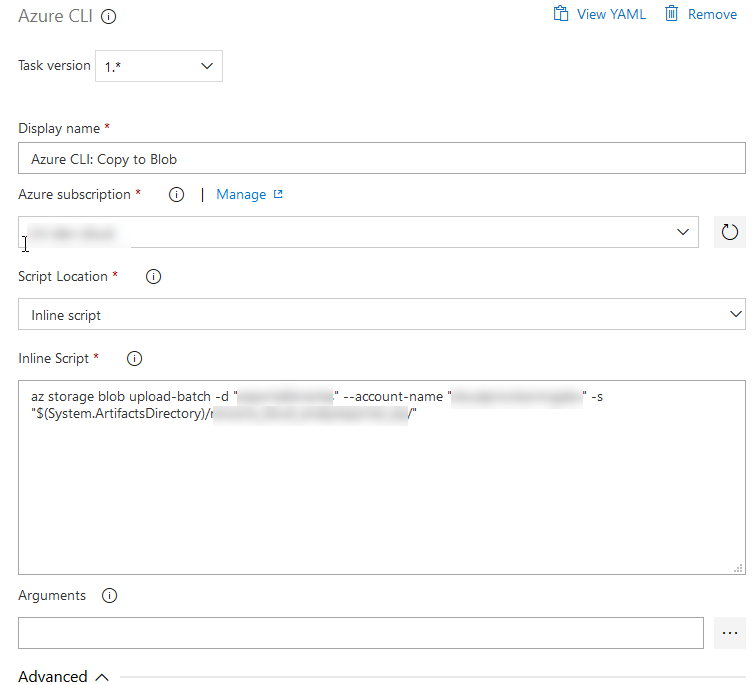Viewport: 754px width, 685px height.
Task: Click the empty Arguments input box
Action: pos(361,633)
